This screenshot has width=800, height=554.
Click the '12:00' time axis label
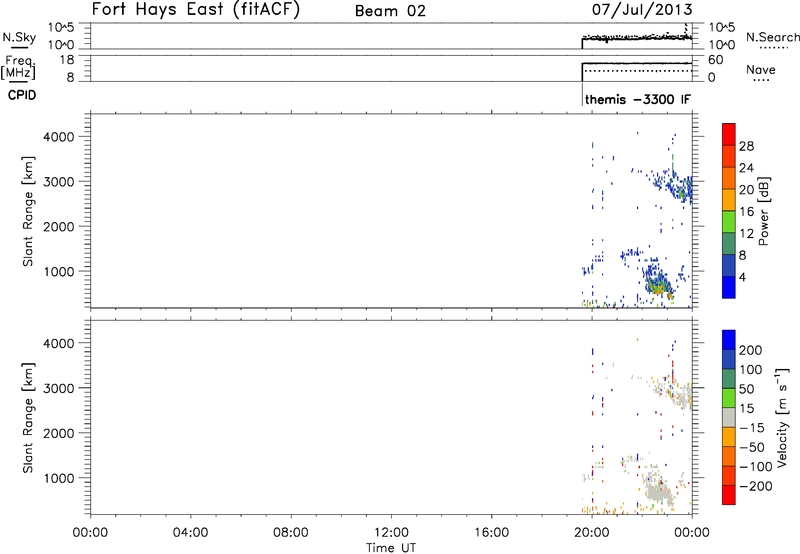pyautogui.click(x=391, y=533)
